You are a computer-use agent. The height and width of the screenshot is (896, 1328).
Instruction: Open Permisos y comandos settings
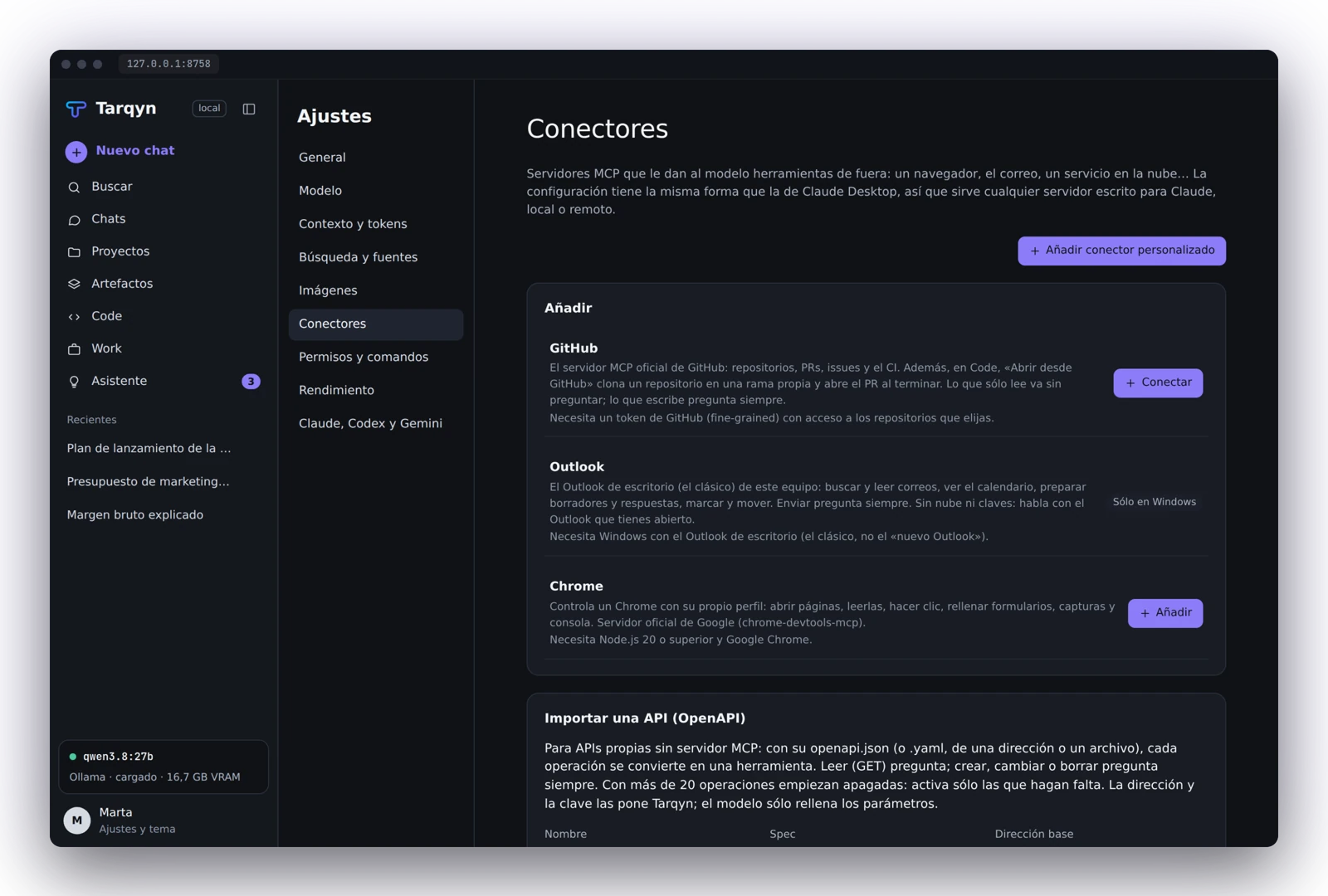point(376,357)
